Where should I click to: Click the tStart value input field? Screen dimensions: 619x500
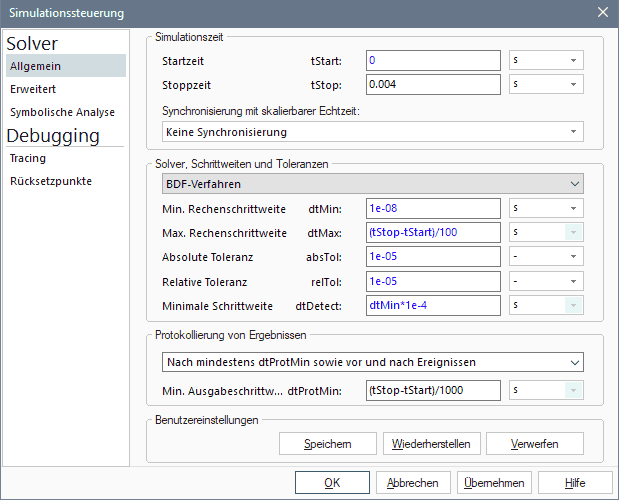click(432, 61)
